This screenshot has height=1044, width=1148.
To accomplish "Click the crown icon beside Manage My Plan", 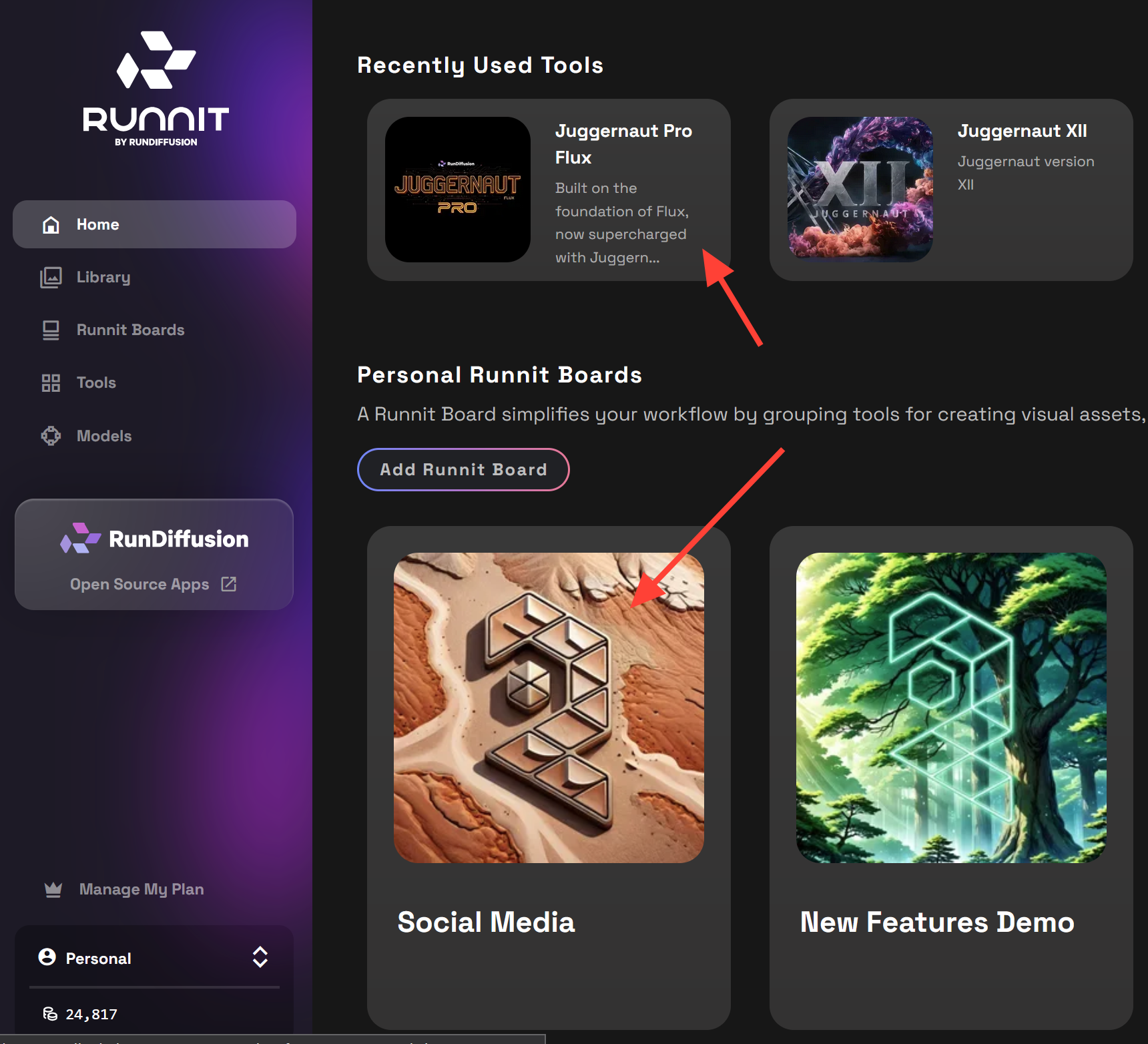I will pos(53,889).
